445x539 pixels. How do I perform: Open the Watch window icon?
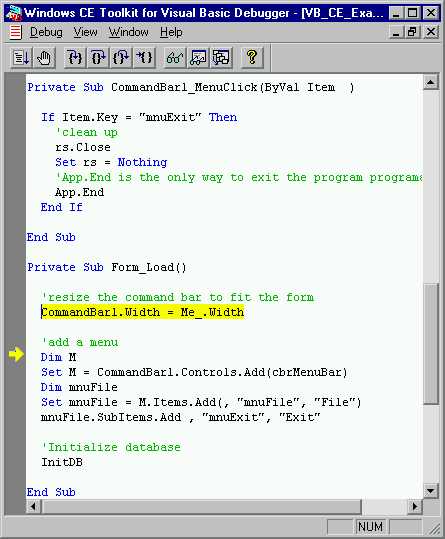tap(198, 57)
